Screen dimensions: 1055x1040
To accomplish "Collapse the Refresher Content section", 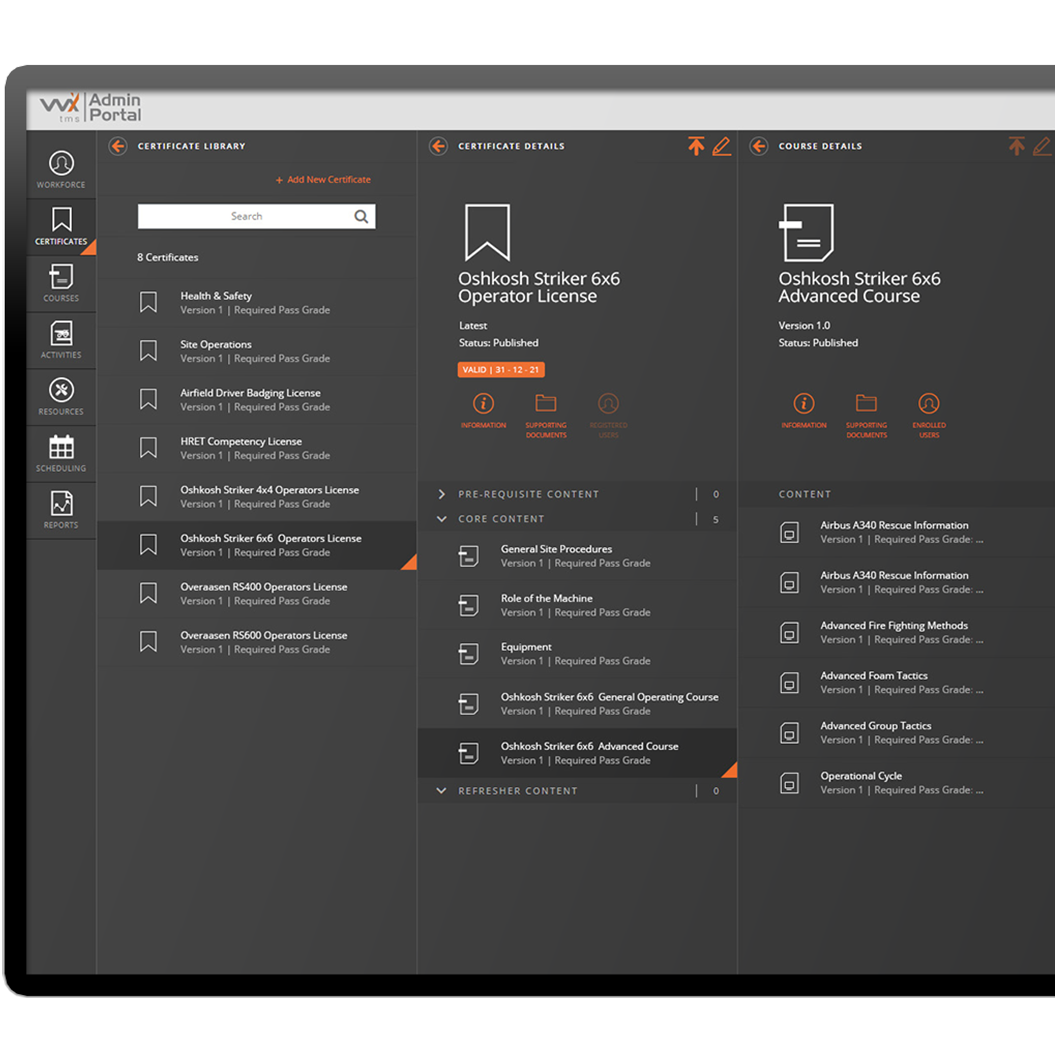I will pos(441,790).
